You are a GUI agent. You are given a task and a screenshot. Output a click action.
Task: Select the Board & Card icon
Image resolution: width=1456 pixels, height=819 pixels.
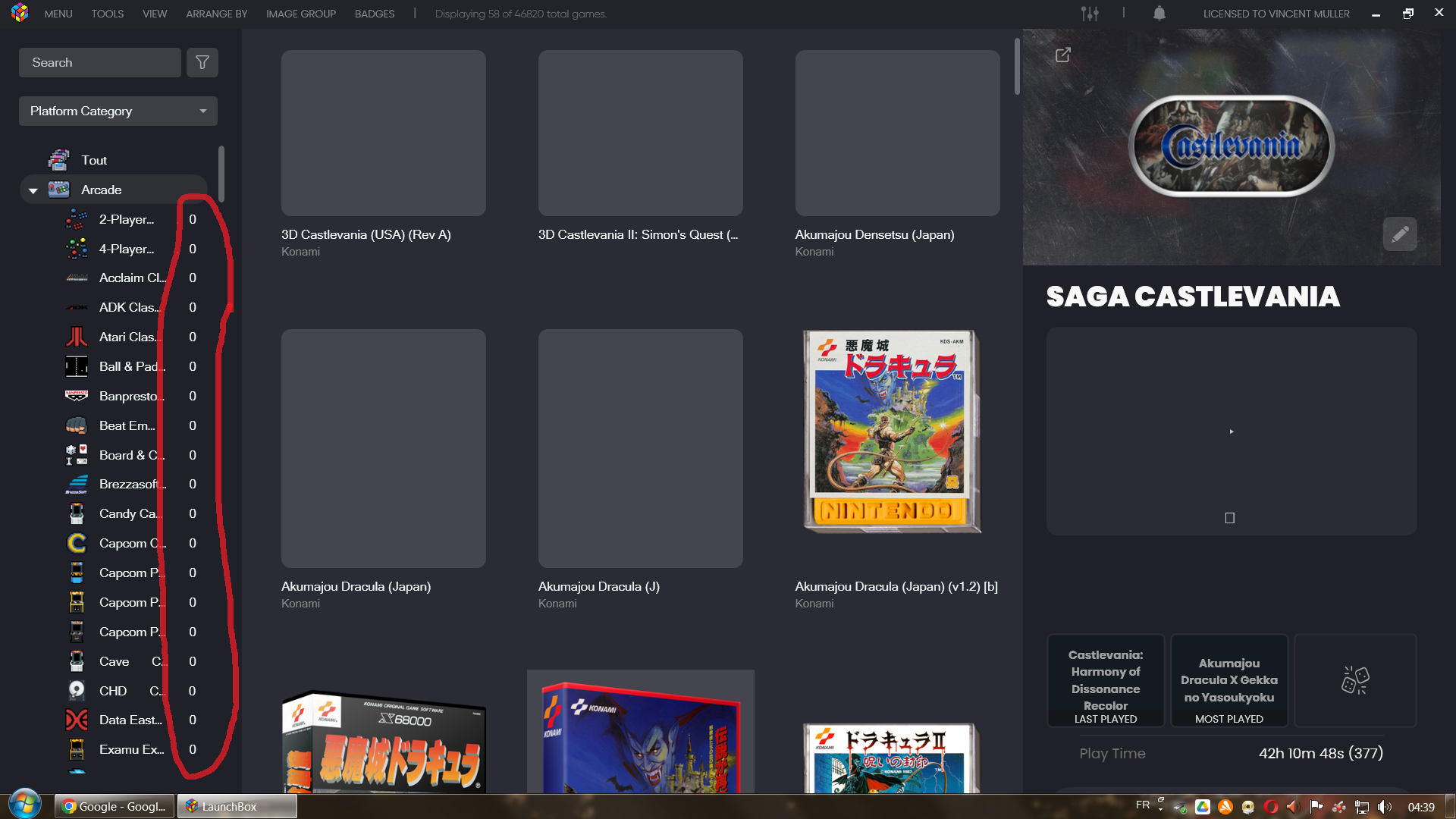pyautogui.click(x=77, y=455)
